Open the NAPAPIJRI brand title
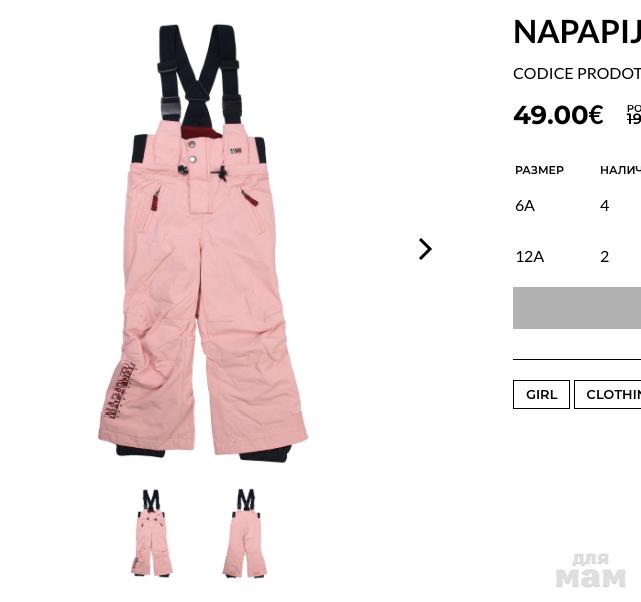Image resolution: width=641 pixels, height=602 pixels. pos(577,32)
